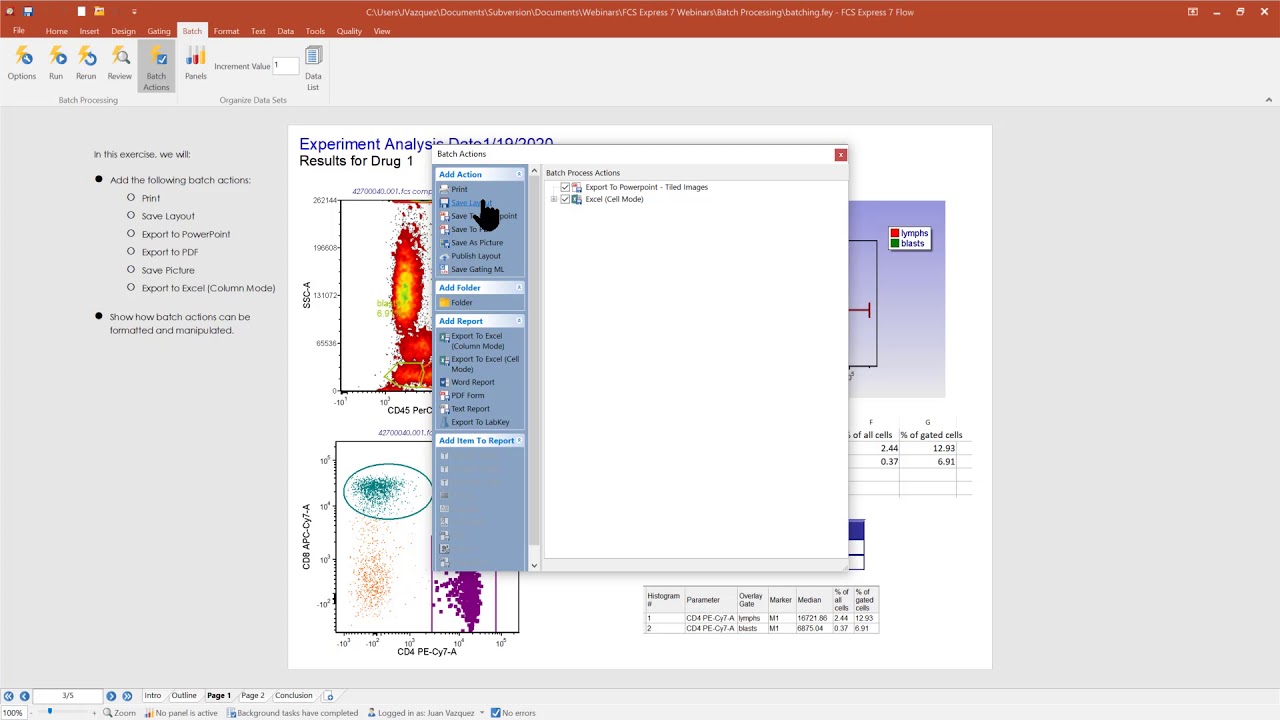Screen dimensions: 1280x720
Task: Open the Conclusion layout tab
Action: 294,696
